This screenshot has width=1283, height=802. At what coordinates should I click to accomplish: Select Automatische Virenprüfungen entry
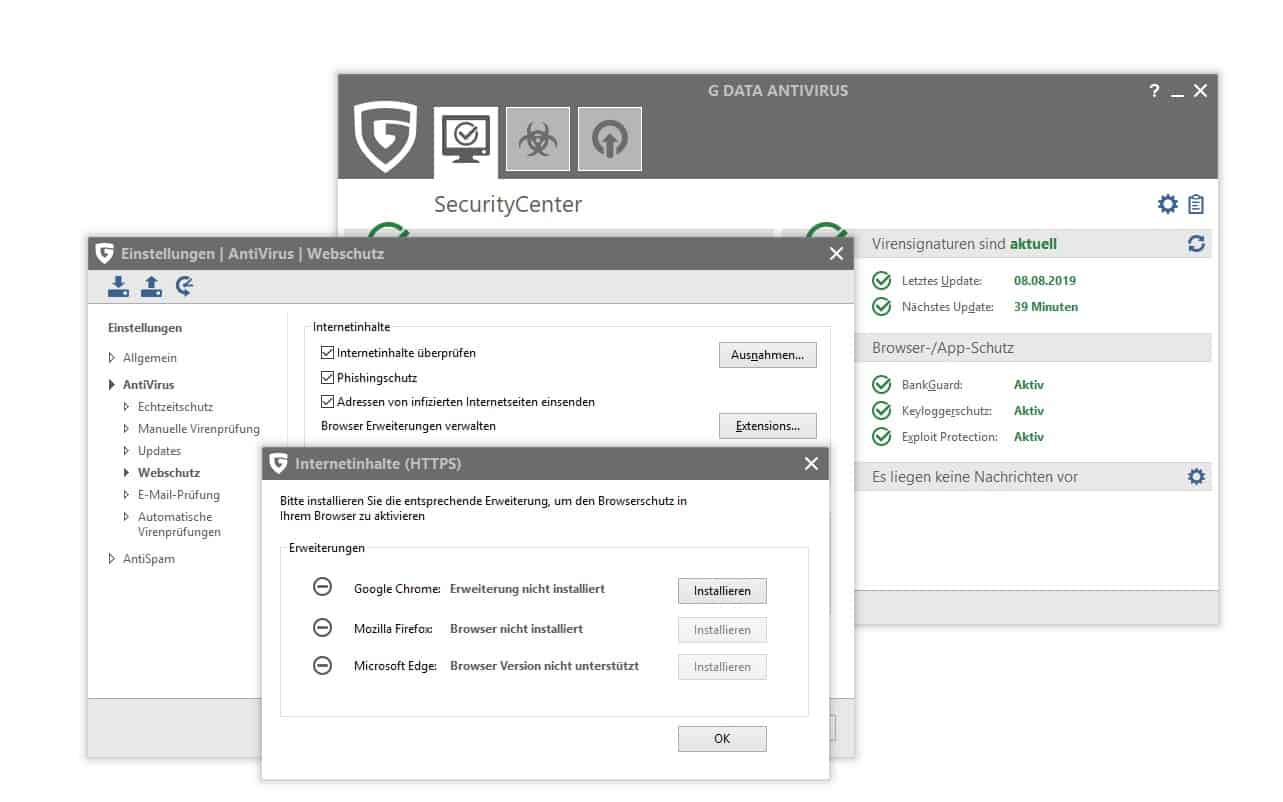180,524
